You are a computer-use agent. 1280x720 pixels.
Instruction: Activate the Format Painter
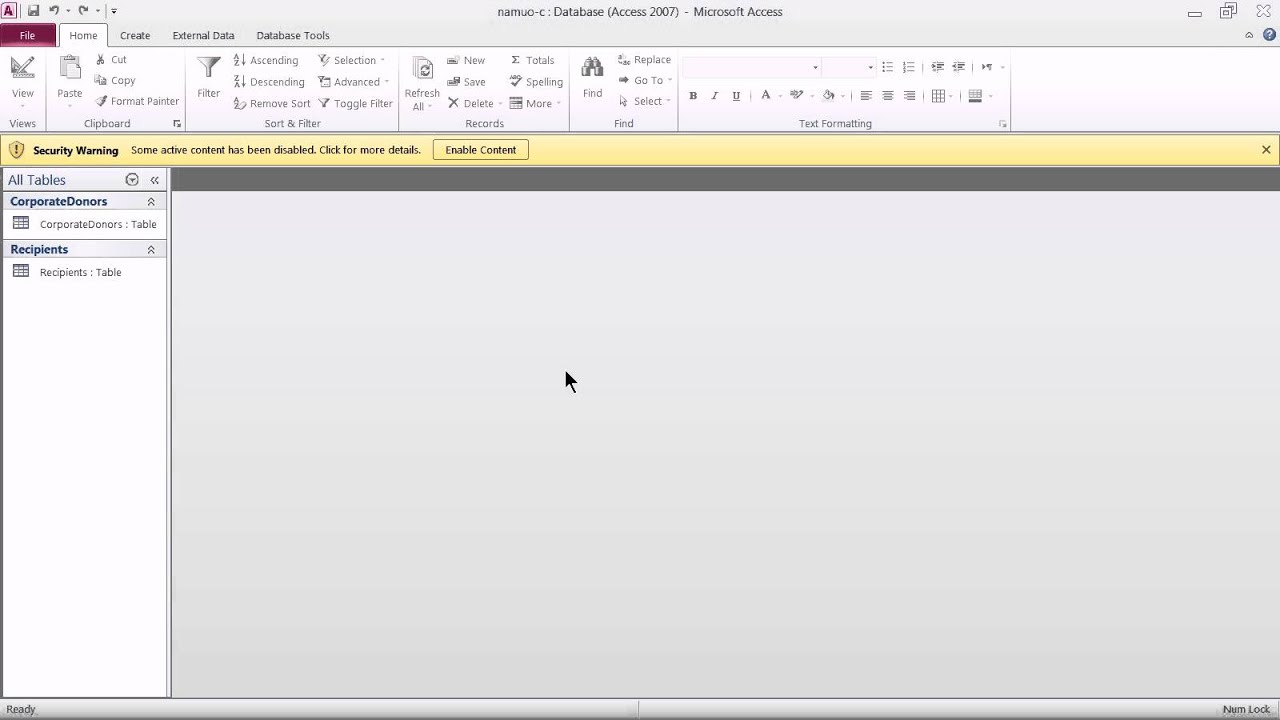[145, 102]
